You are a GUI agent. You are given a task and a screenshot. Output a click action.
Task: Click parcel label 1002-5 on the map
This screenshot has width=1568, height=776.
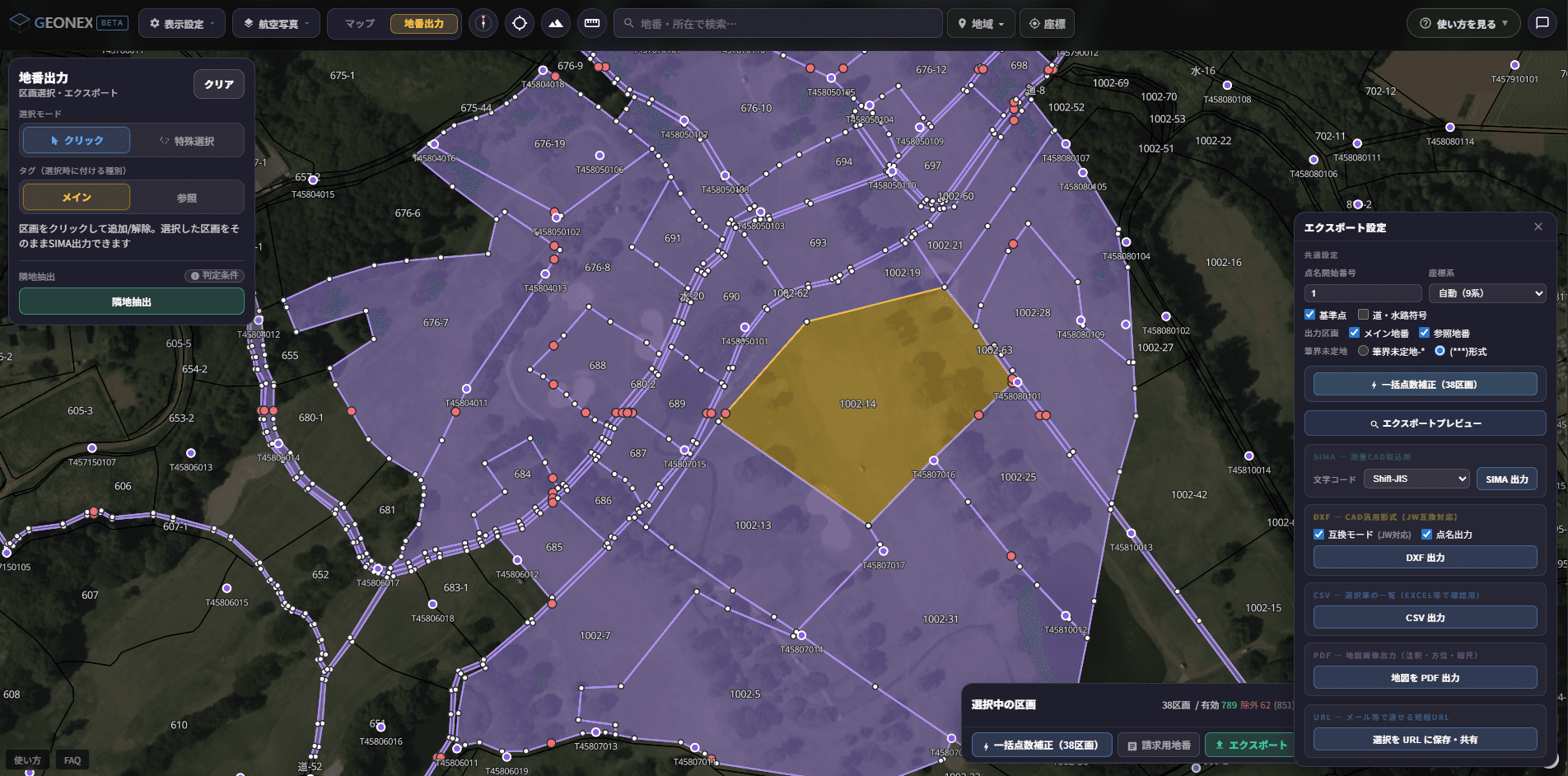(x=745, y=694)
